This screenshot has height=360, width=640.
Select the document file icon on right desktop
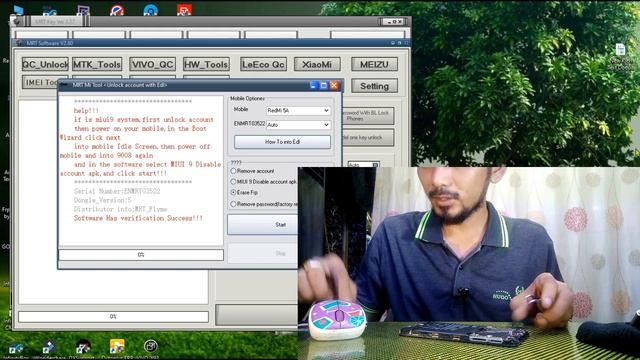[x=620, y=50]
